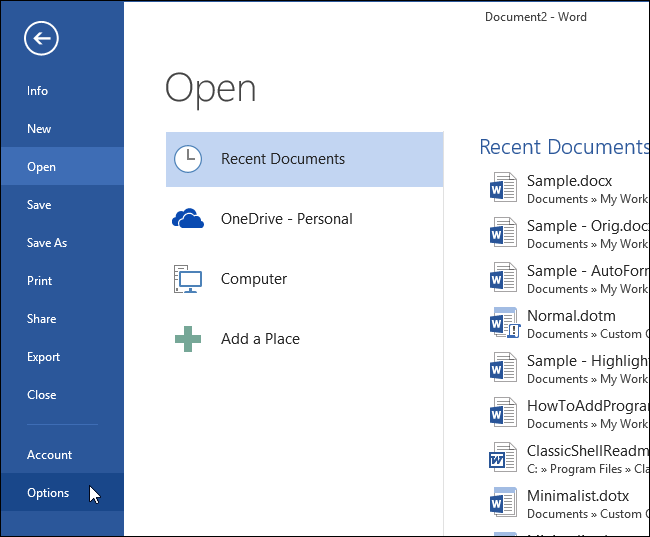This screenshot has width=650, height=537.
Task: Open the HowToAddProgram recent document
Action: coord(586,406)
